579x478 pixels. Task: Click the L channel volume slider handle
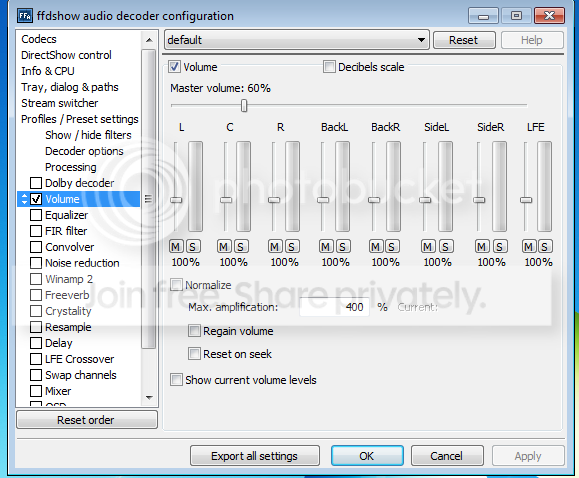coord(176,200)
